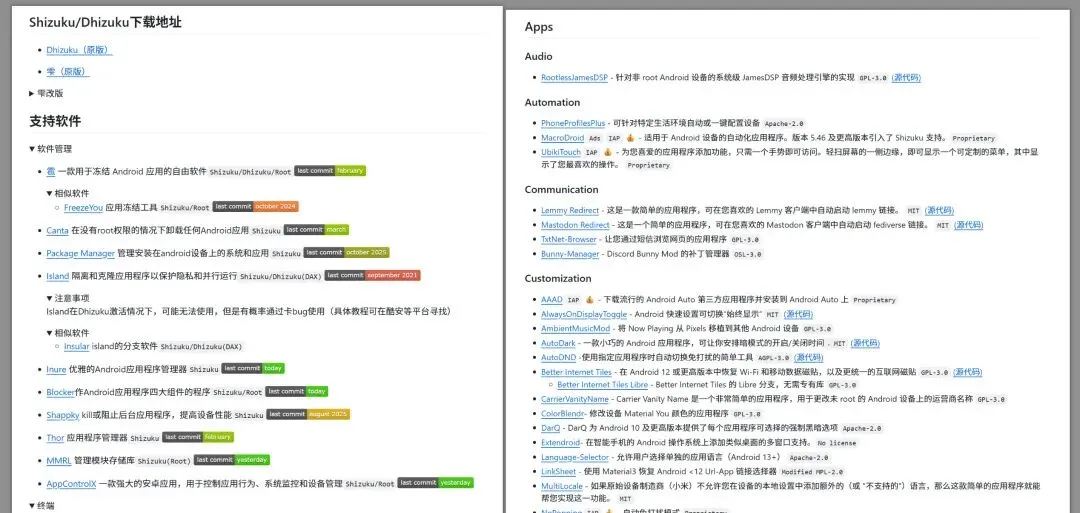Image resolution: width=1080 pixels, height=513 pixels.
Task: Click the last commit badge next to Package Manager
Action: (x=346, y=253)
